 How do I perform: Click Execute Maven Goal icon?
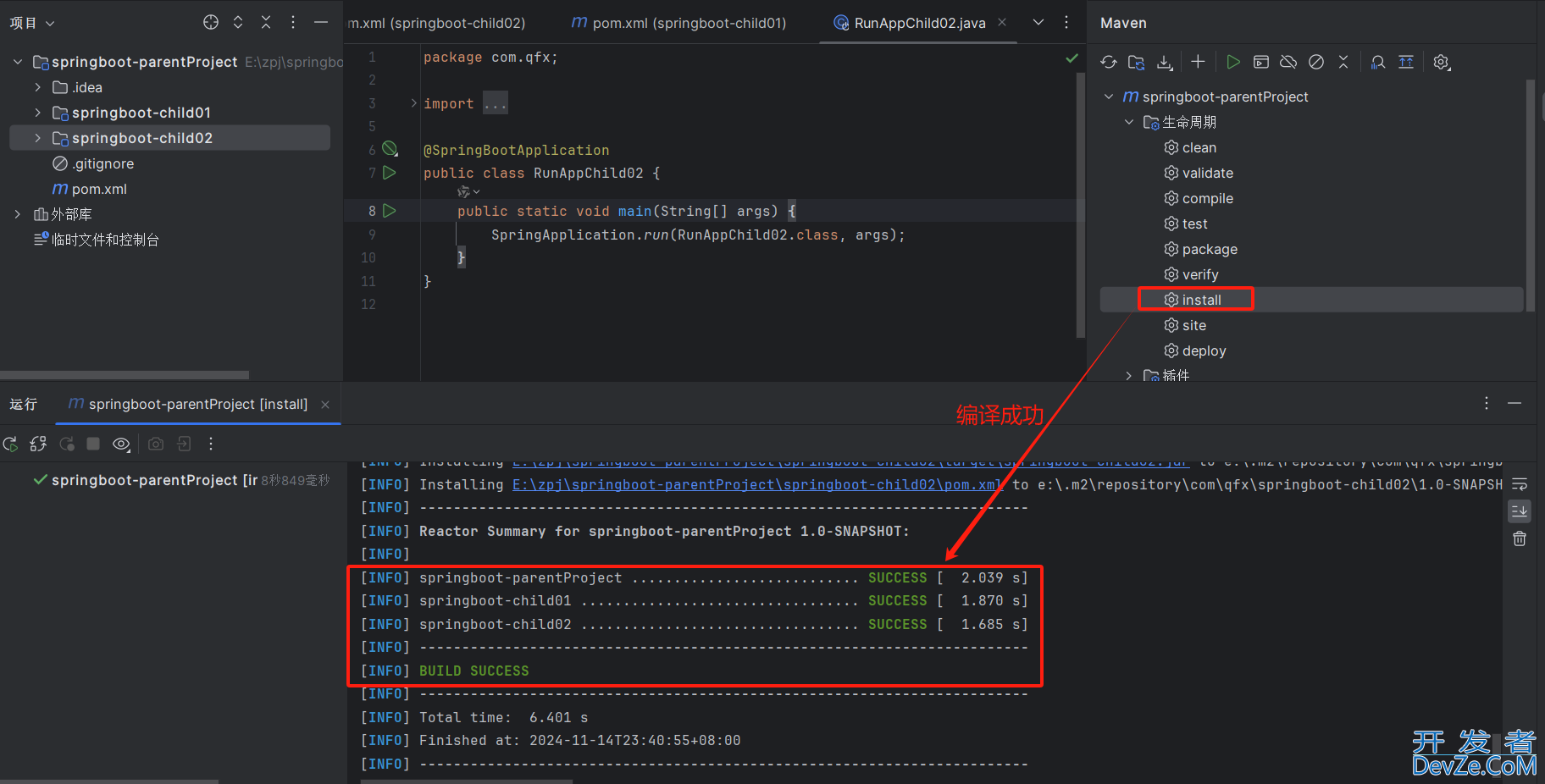pos(1261,62)
